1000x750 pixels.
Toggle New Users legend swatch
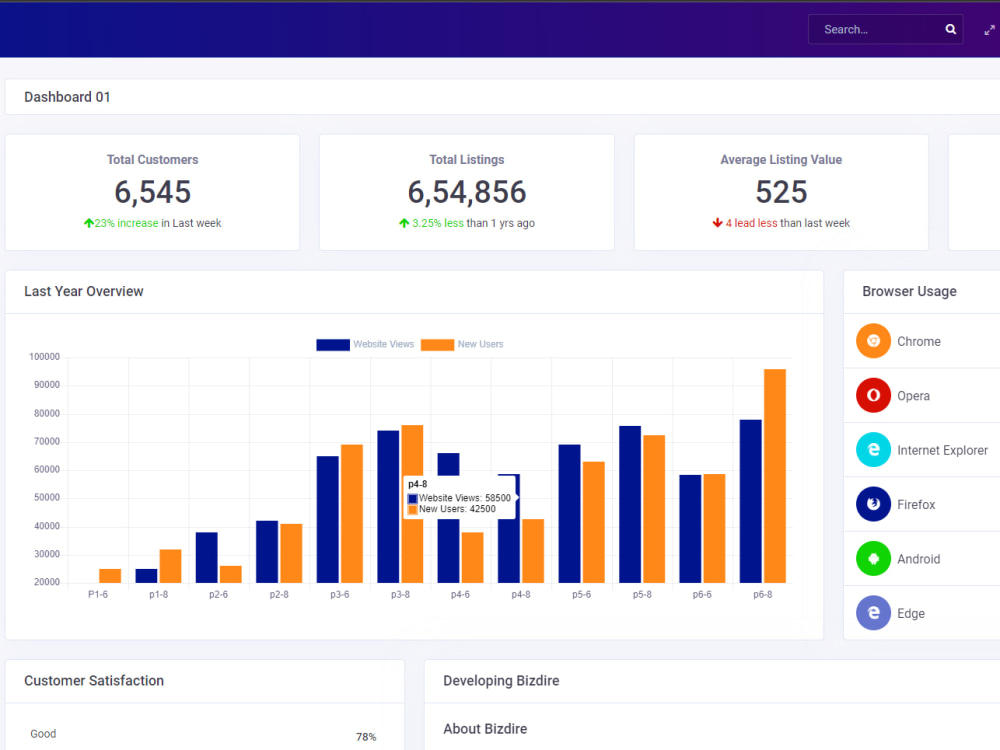click(438, 344)
